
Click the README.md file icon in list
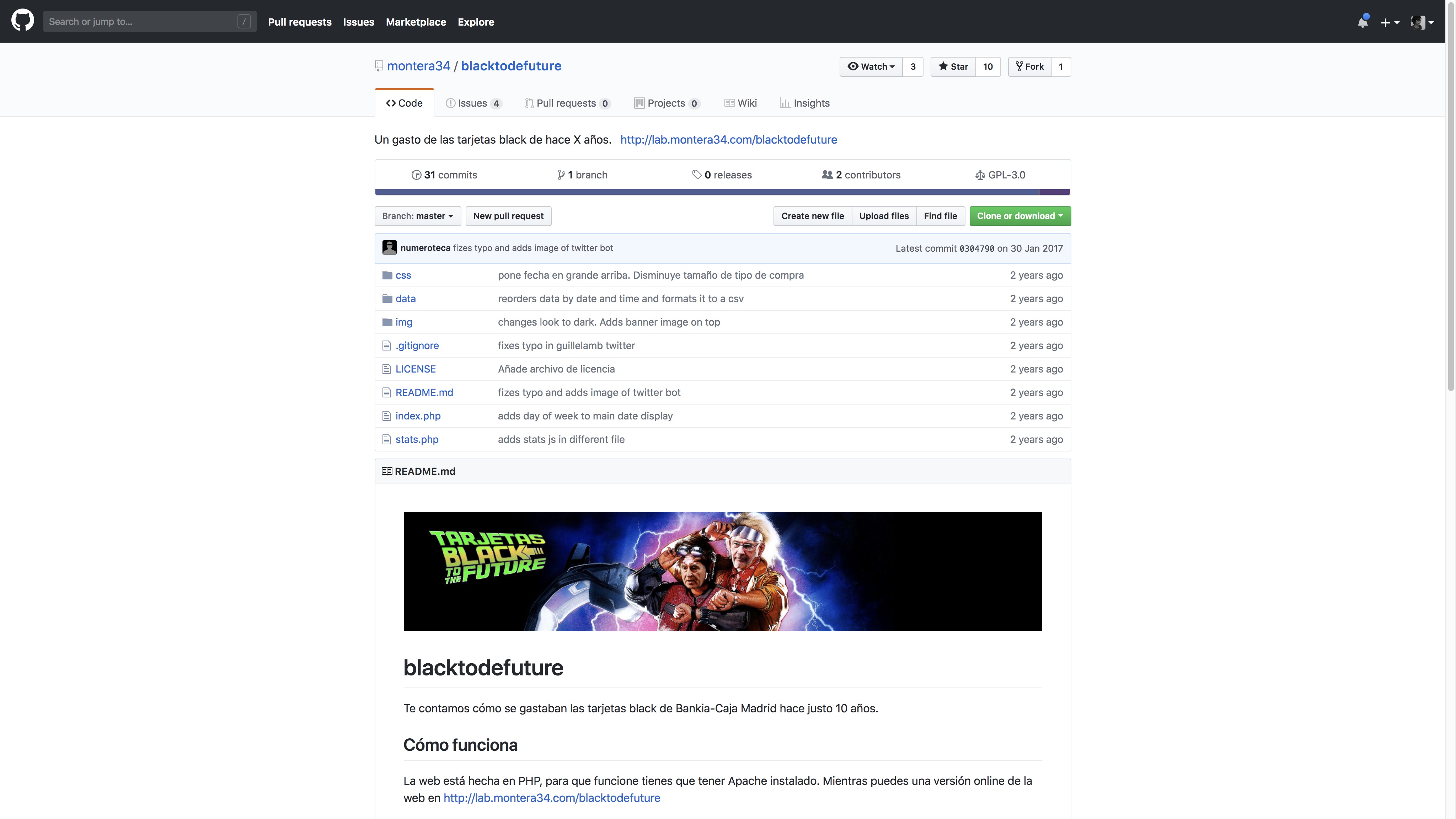click(387, 392)
